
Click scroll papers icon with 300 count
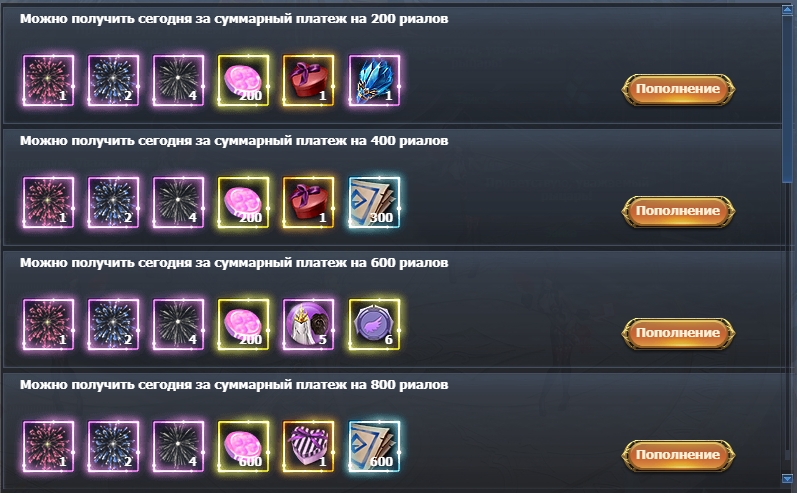[x=374, y=202]
